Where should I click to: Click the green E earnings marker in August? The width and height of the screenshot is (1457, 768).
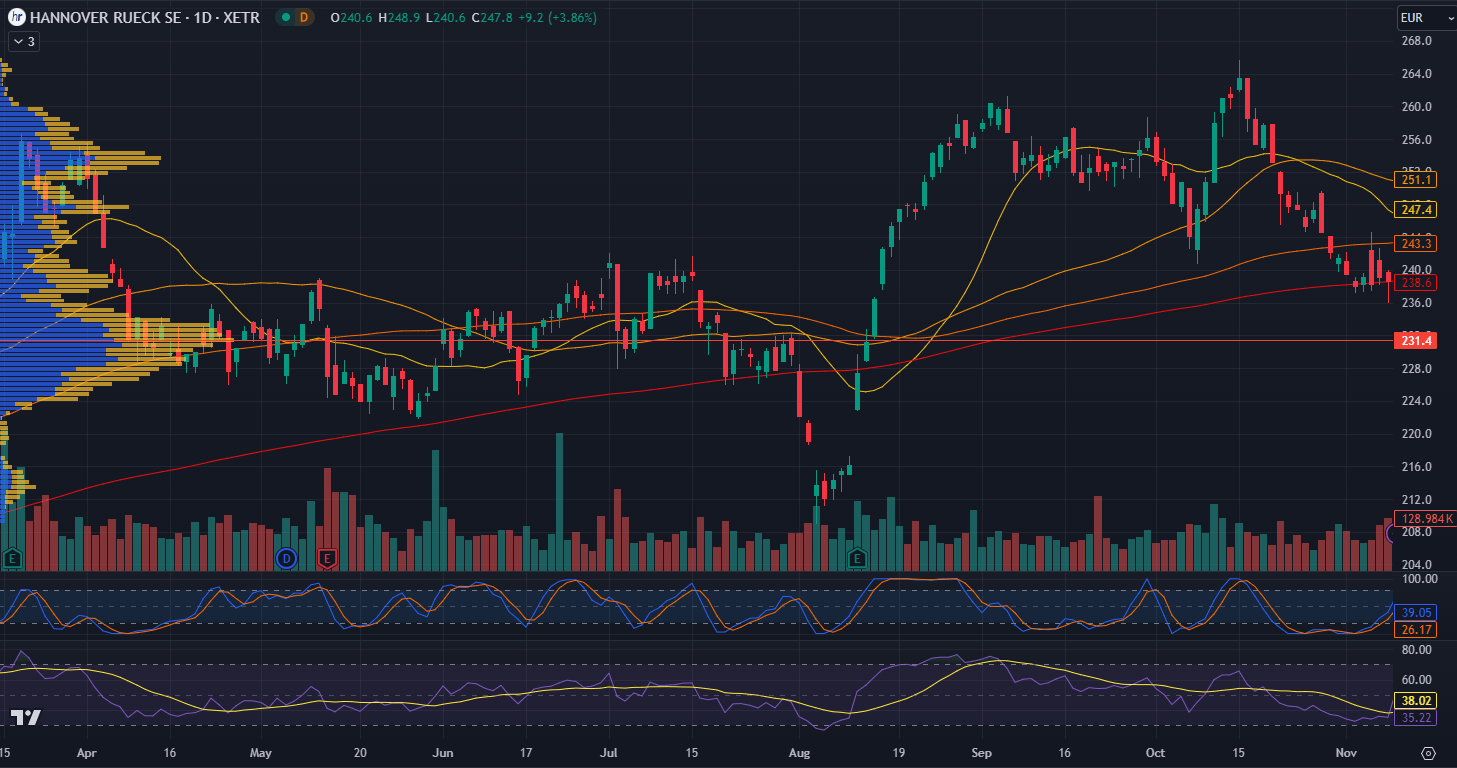pyautogui.click(x=857, y=557)
